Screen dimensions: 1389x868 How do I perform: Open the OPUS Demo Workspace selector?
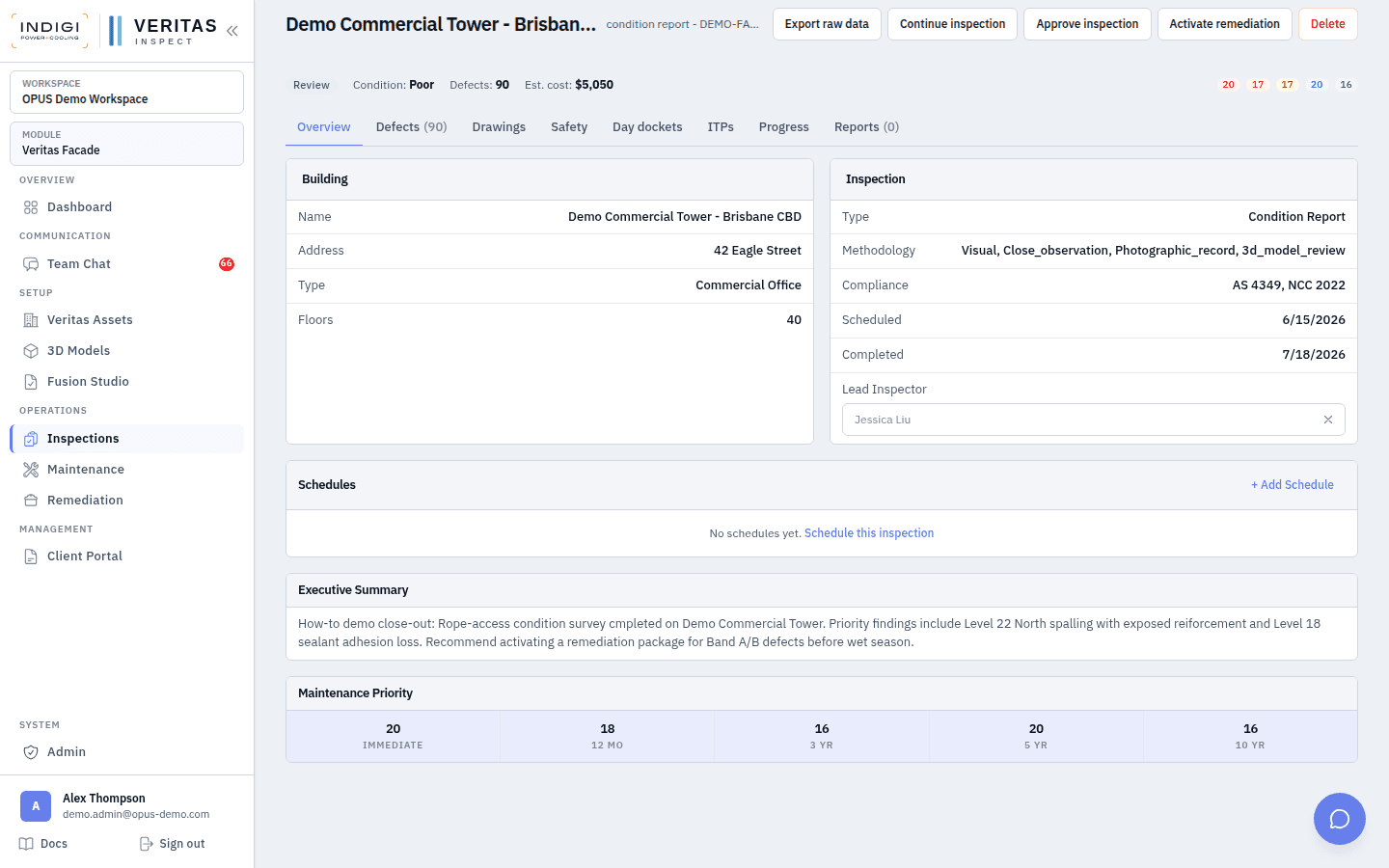click(126, 92)
